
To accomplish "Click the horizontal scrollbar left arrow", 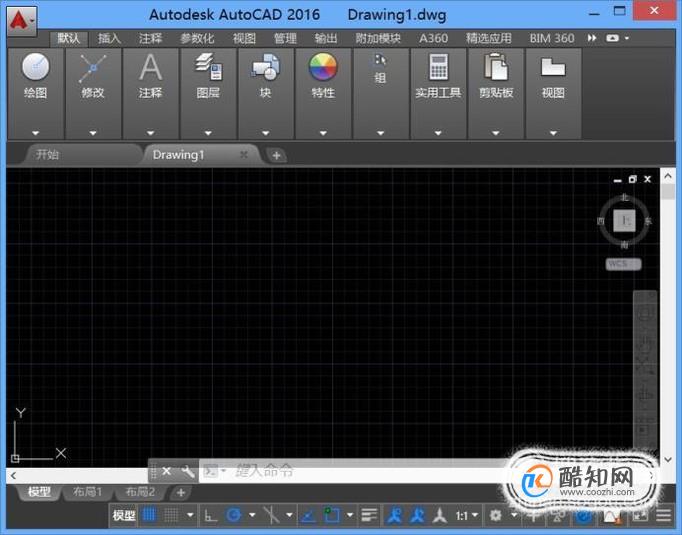I will click(x=13, y=475).
